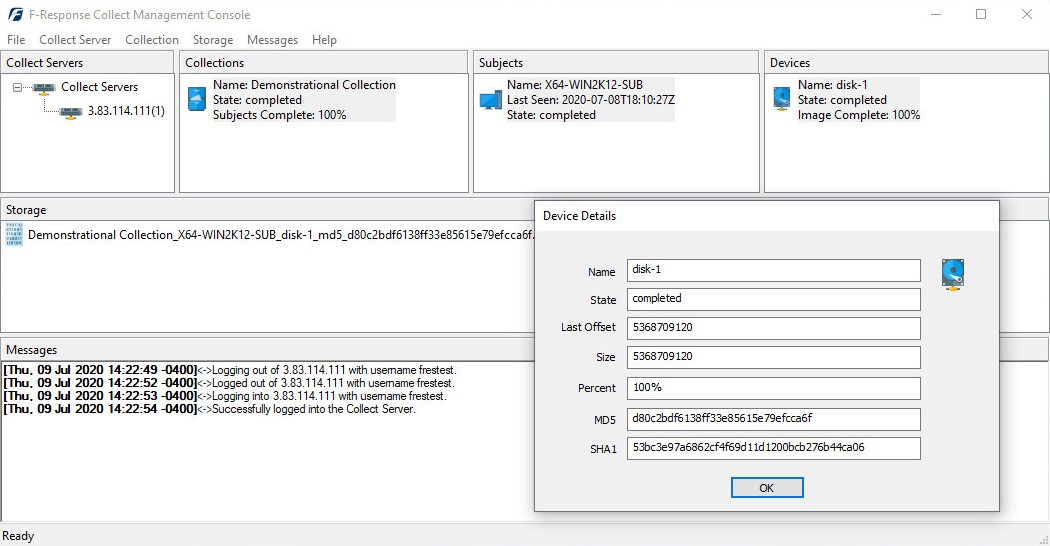Open the Collection menu
Image resolution: width=1050 pixels, height=546 pixels.
pos(152,40)
